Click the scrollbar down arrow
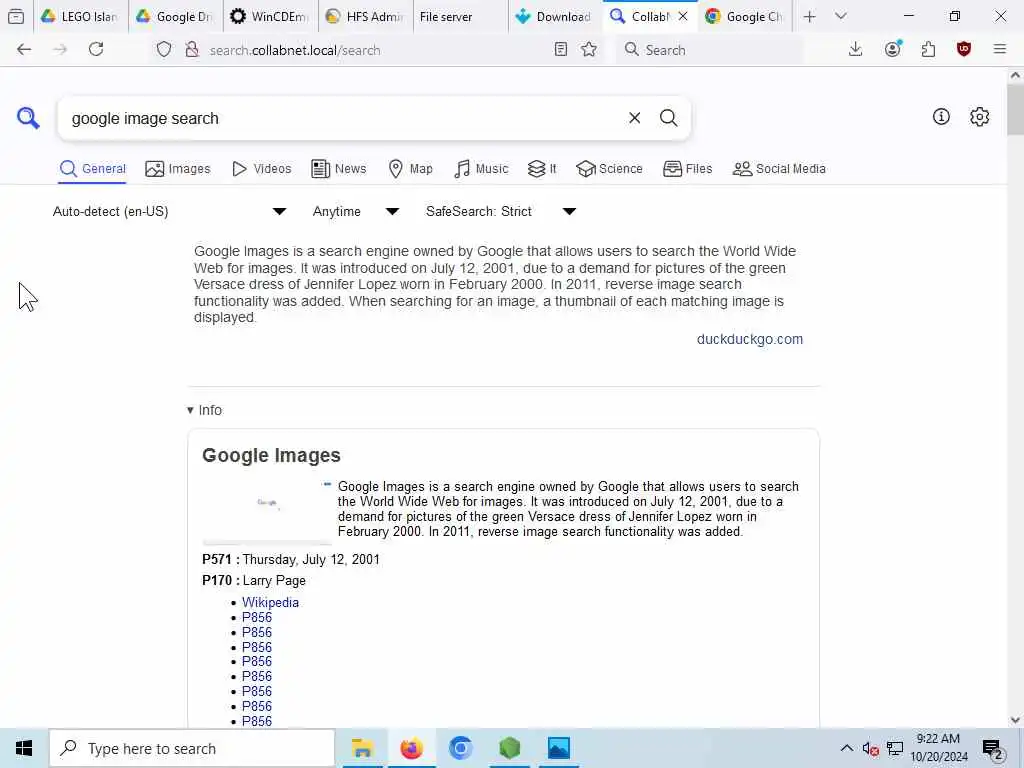This screenshot has height=768, width=1024. click(1015, 720)
